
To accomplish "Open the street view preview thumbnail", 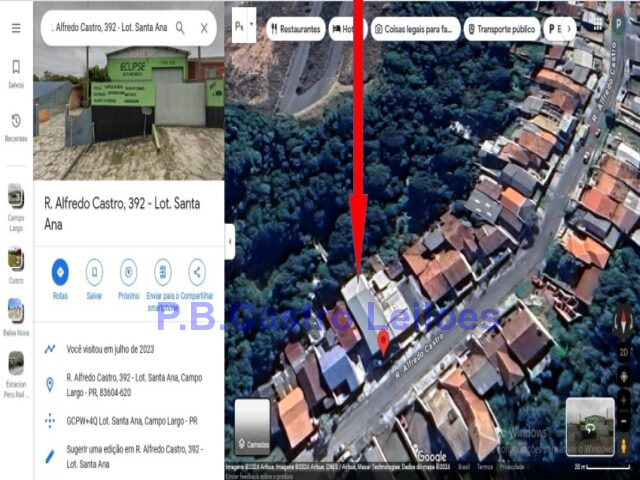I will point(590,427).
